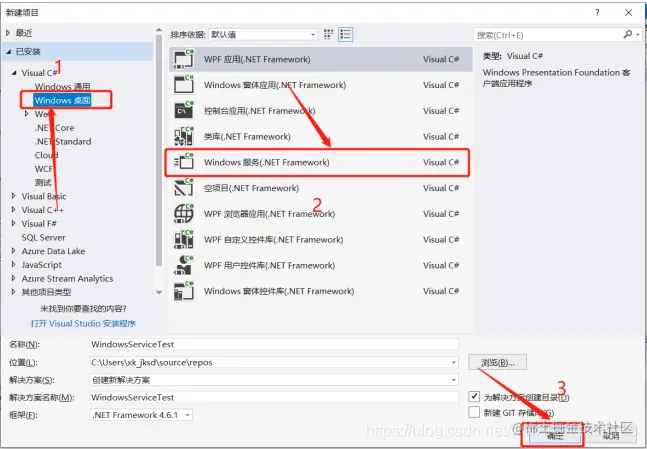Select Windows 窗体控件库(.NET Framework) text

[x=279, y=291]
